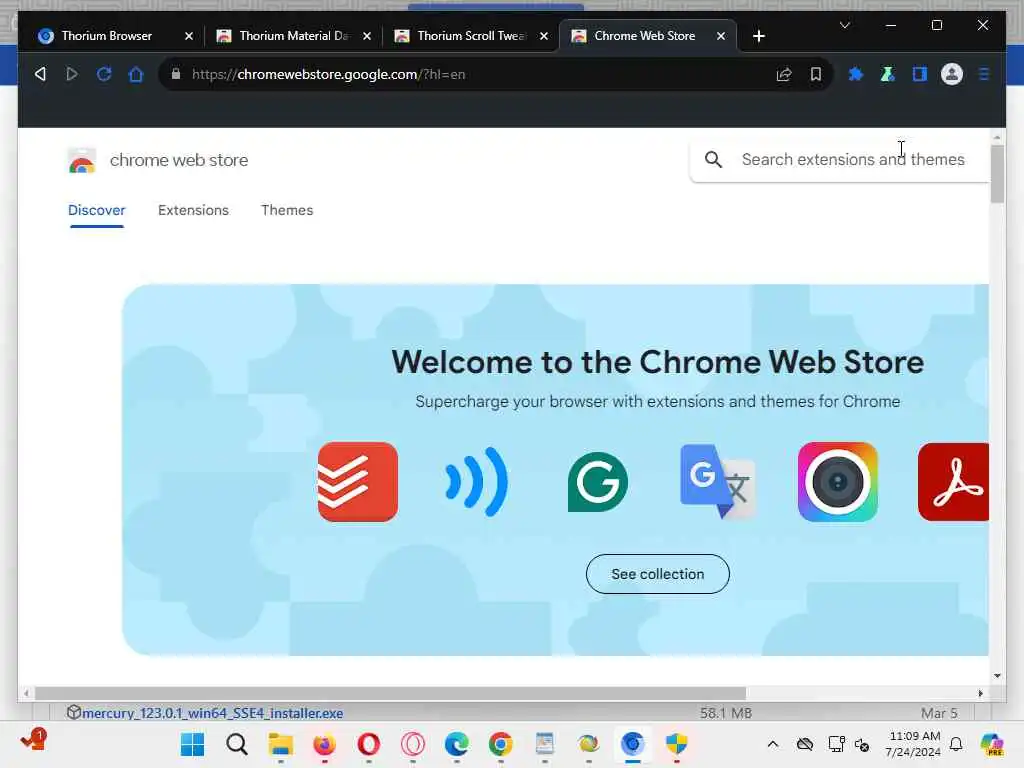Open Microsoft Edge from the taskbar
This screenshot has height=768, width=1024.
tap(456, 744)
